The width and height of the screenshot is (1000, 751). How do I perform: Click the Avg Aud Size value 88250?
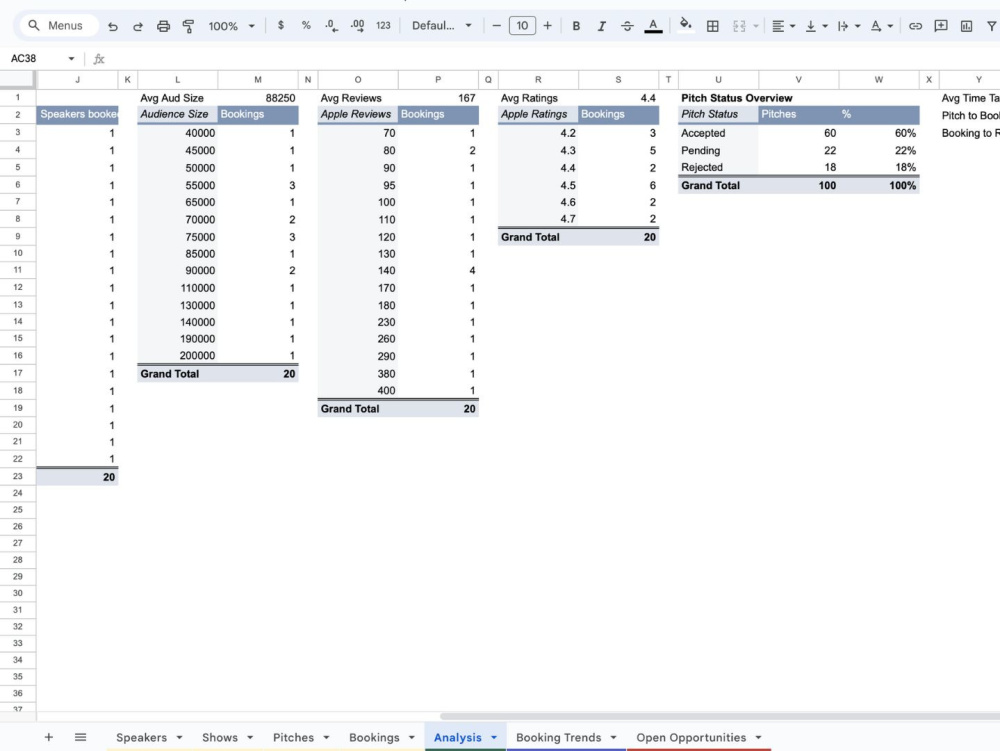(x=258, y=98)
